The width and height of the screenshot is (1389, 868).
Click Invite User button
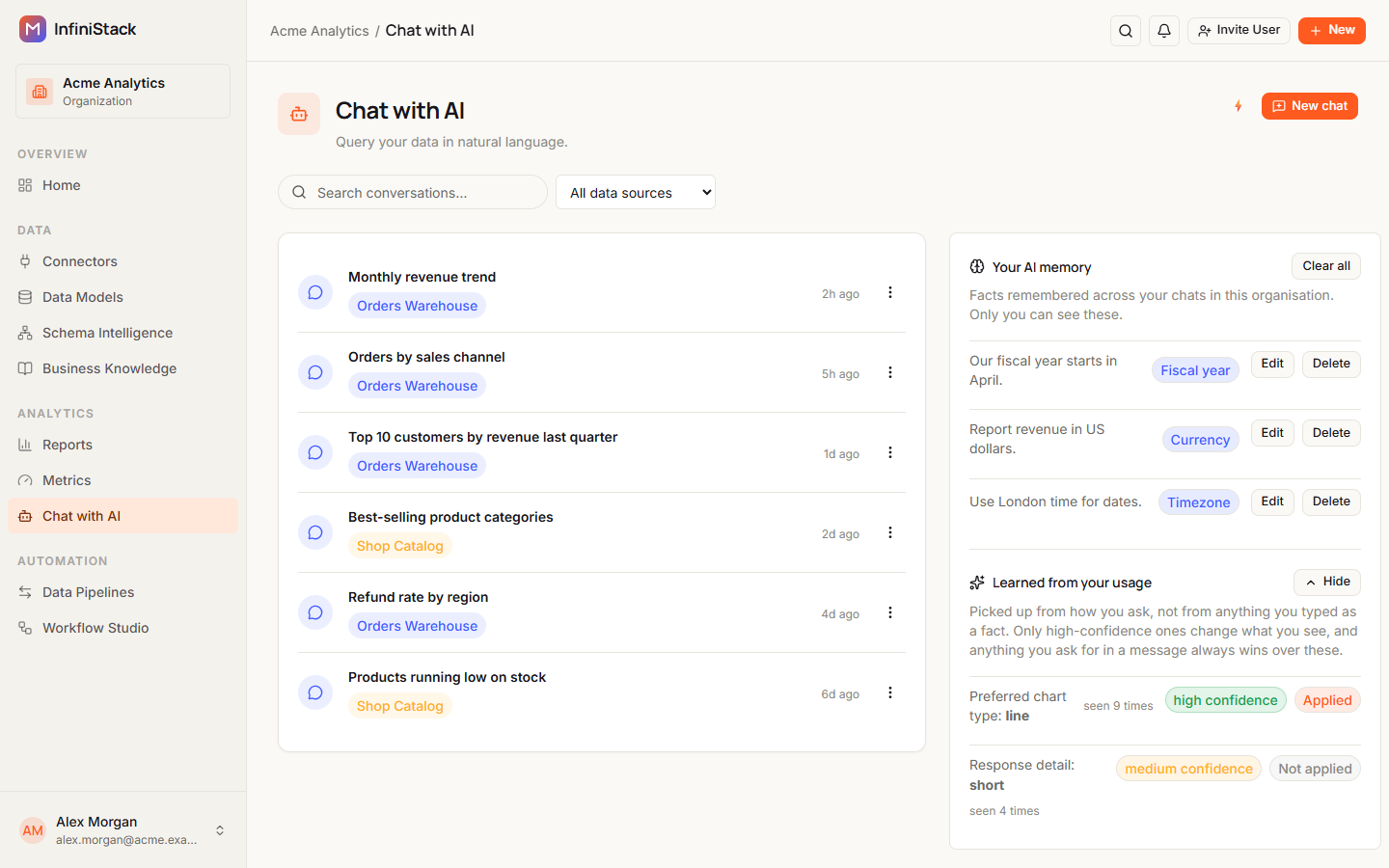click(1239, 31)
